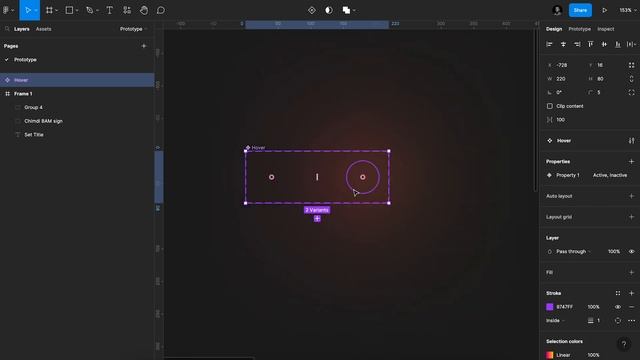640x360 pixels.
Task: Align vertical centers
Action: (604, 44)
